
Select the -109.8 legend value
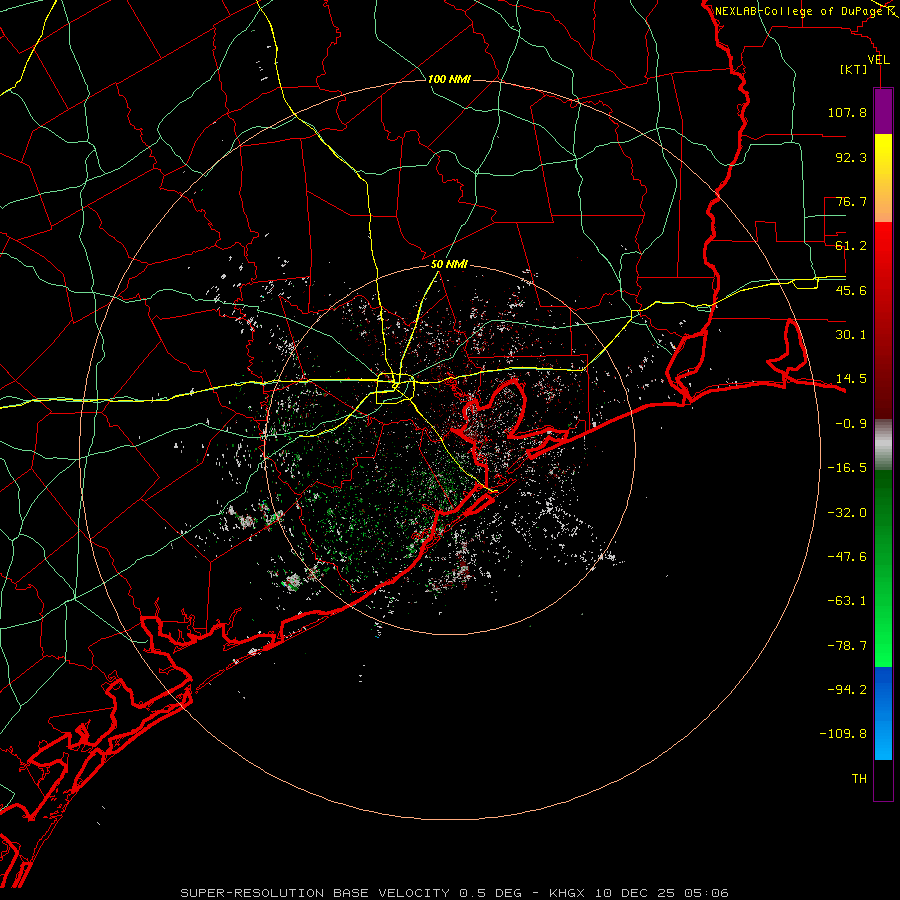[843, 734]
